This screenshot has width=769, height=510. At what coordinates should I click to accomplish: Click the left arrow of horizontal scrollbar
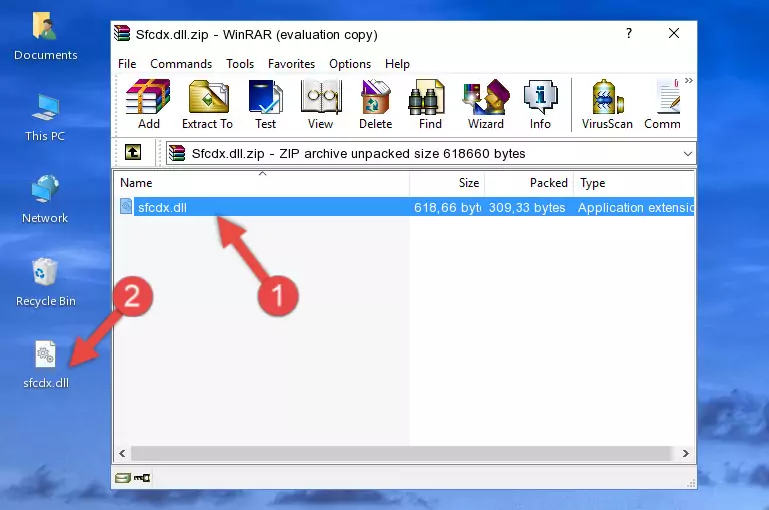(x=123, y=454)
